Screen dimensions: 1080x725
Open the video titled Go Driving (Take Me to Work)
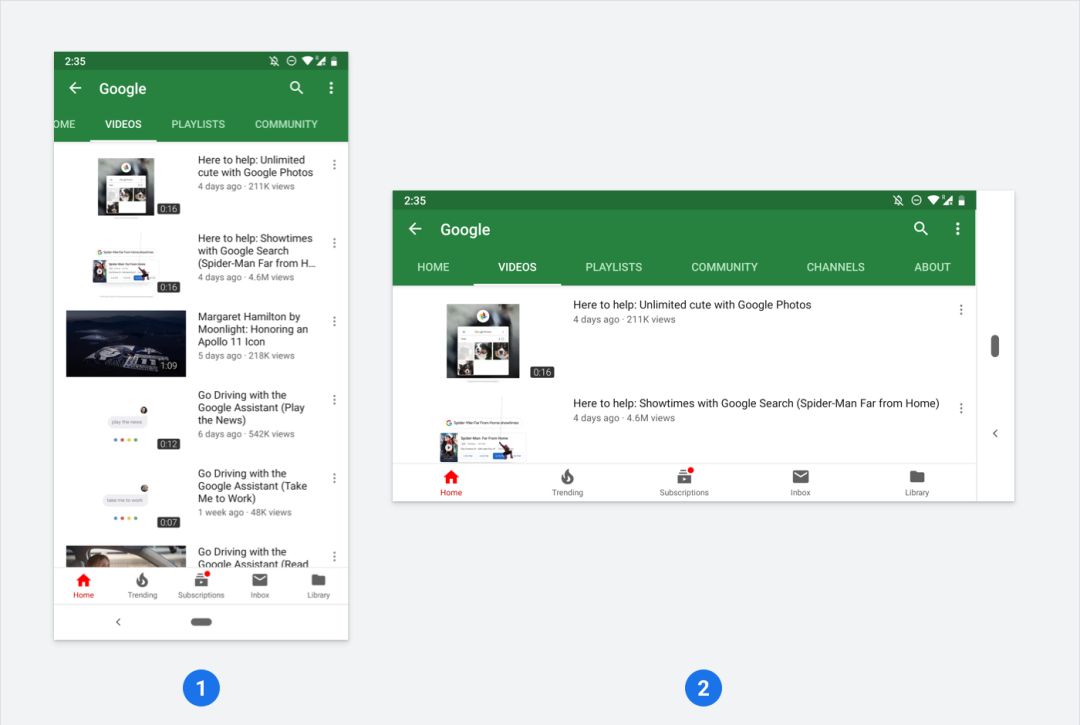pos(252,486)
